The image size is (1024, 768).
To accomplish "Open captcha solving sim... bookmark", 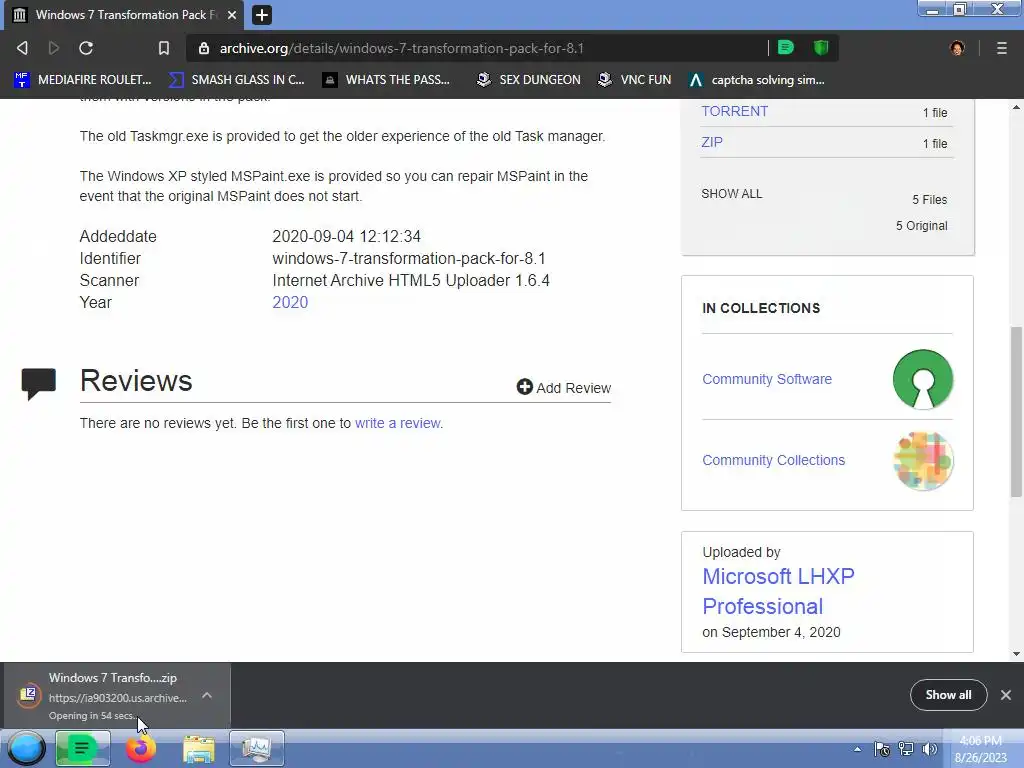I will 757,80.
